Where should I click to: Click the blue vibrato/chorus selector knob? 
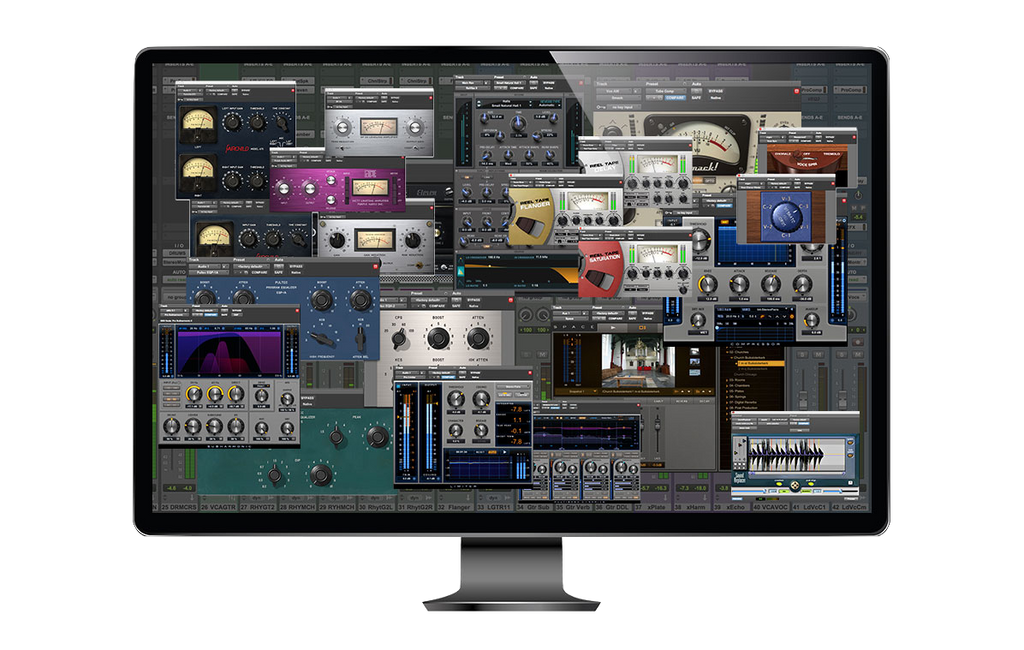(x=785, y=212)
